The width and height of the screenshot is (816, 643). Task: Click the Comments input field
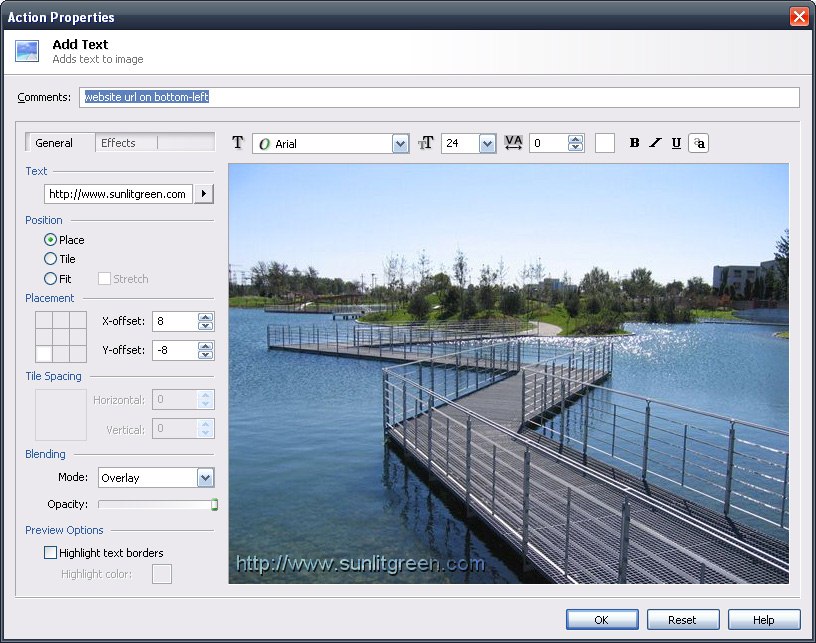439,97
